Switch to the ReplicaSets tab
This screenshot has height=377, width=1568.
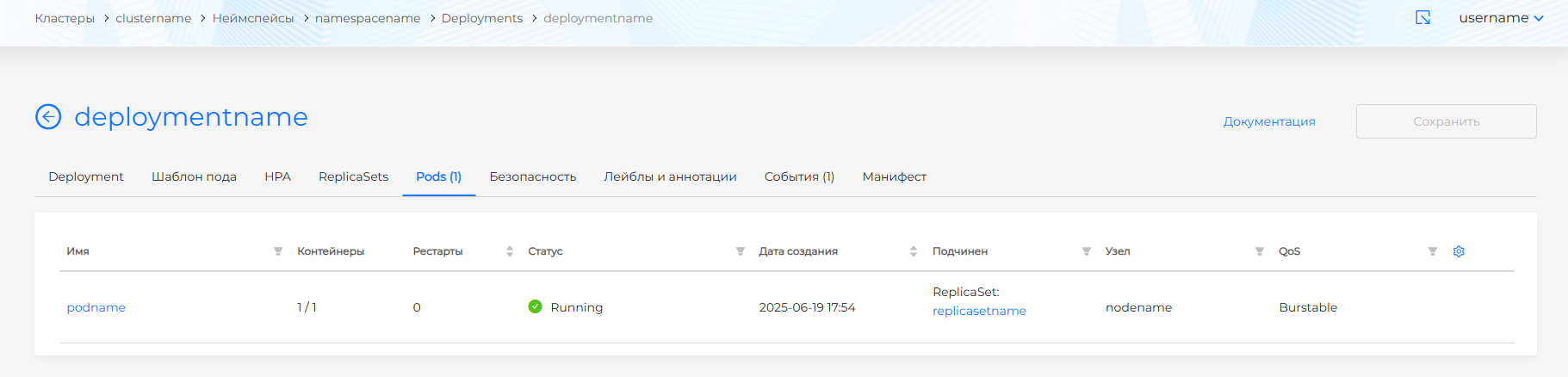[x=353, y=176]
